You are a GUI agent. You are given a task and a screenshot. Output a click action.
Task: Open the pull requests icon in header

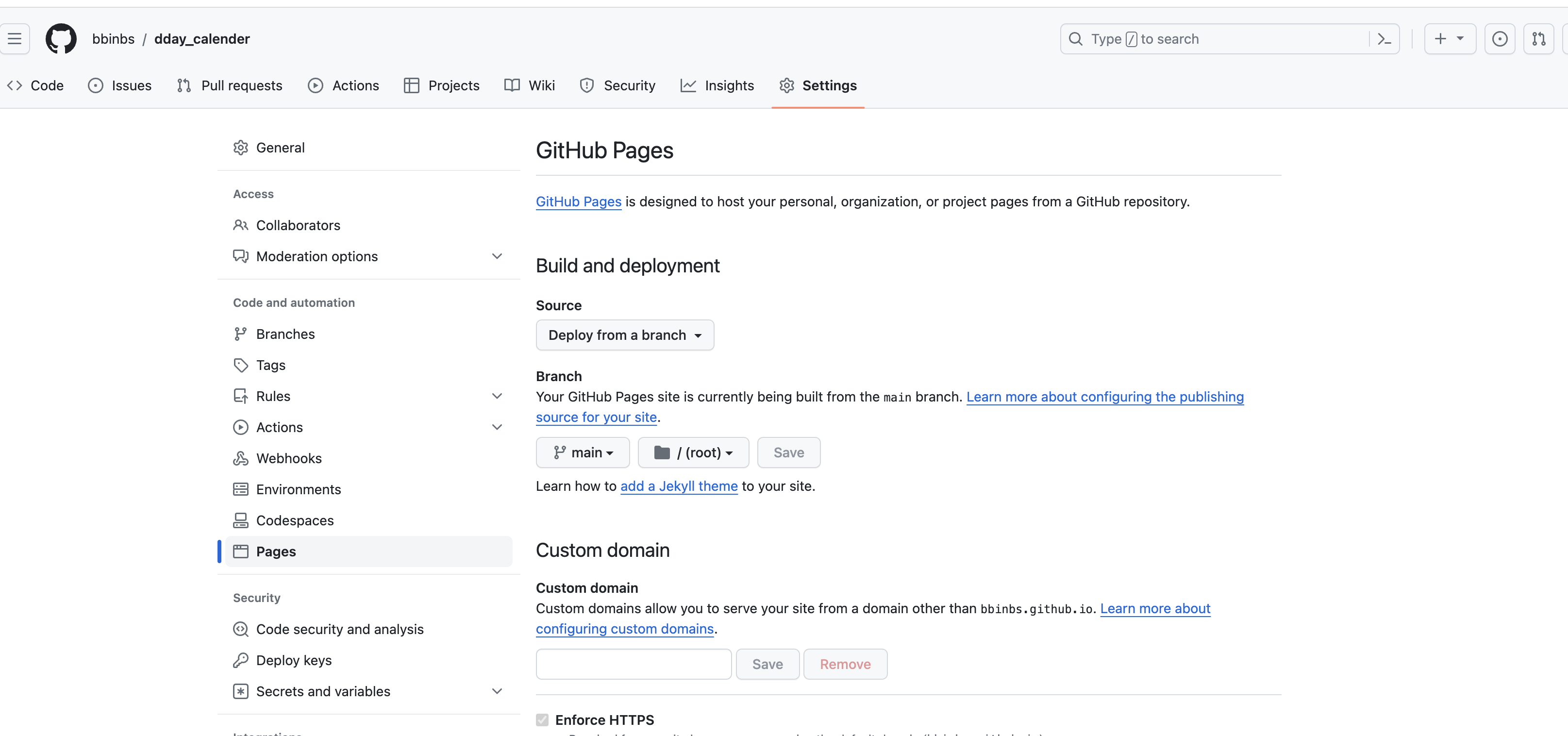[x=1539, y=39]
